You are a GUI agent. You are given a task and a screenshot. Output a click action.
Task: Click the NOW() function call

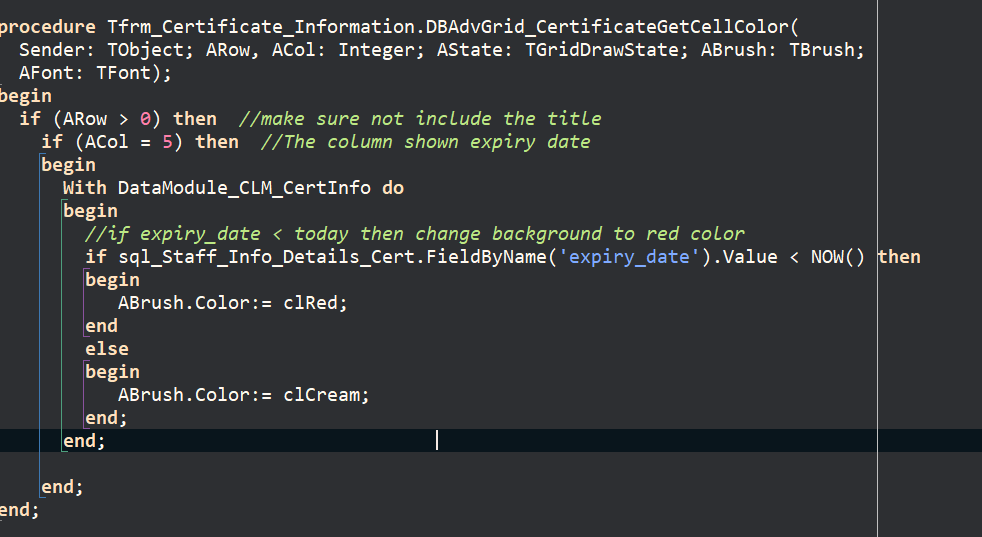pos(837,257)
